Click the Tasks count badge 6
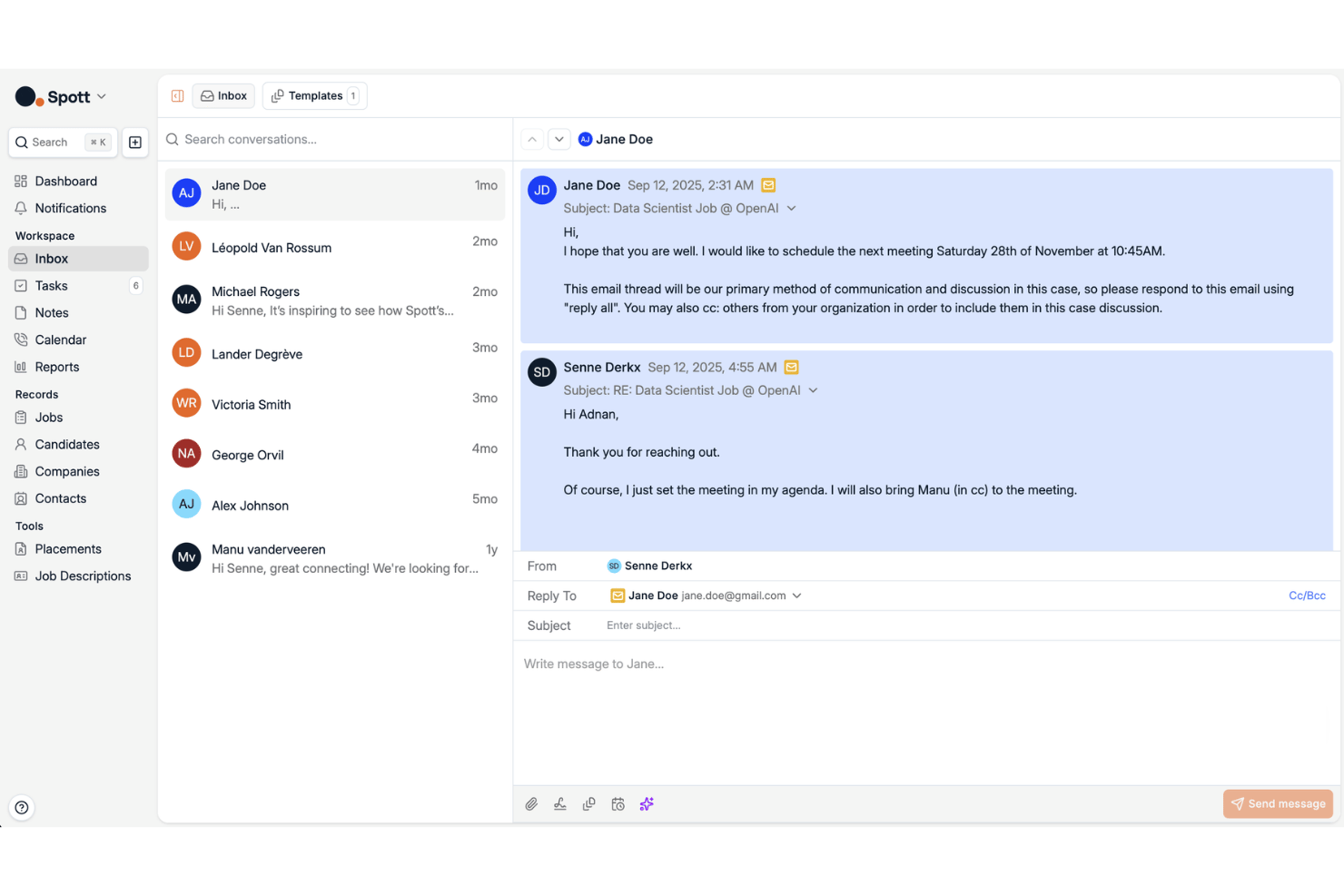Image resolution: width=1344 pixels, height=896 pixels. click(136, 286)
